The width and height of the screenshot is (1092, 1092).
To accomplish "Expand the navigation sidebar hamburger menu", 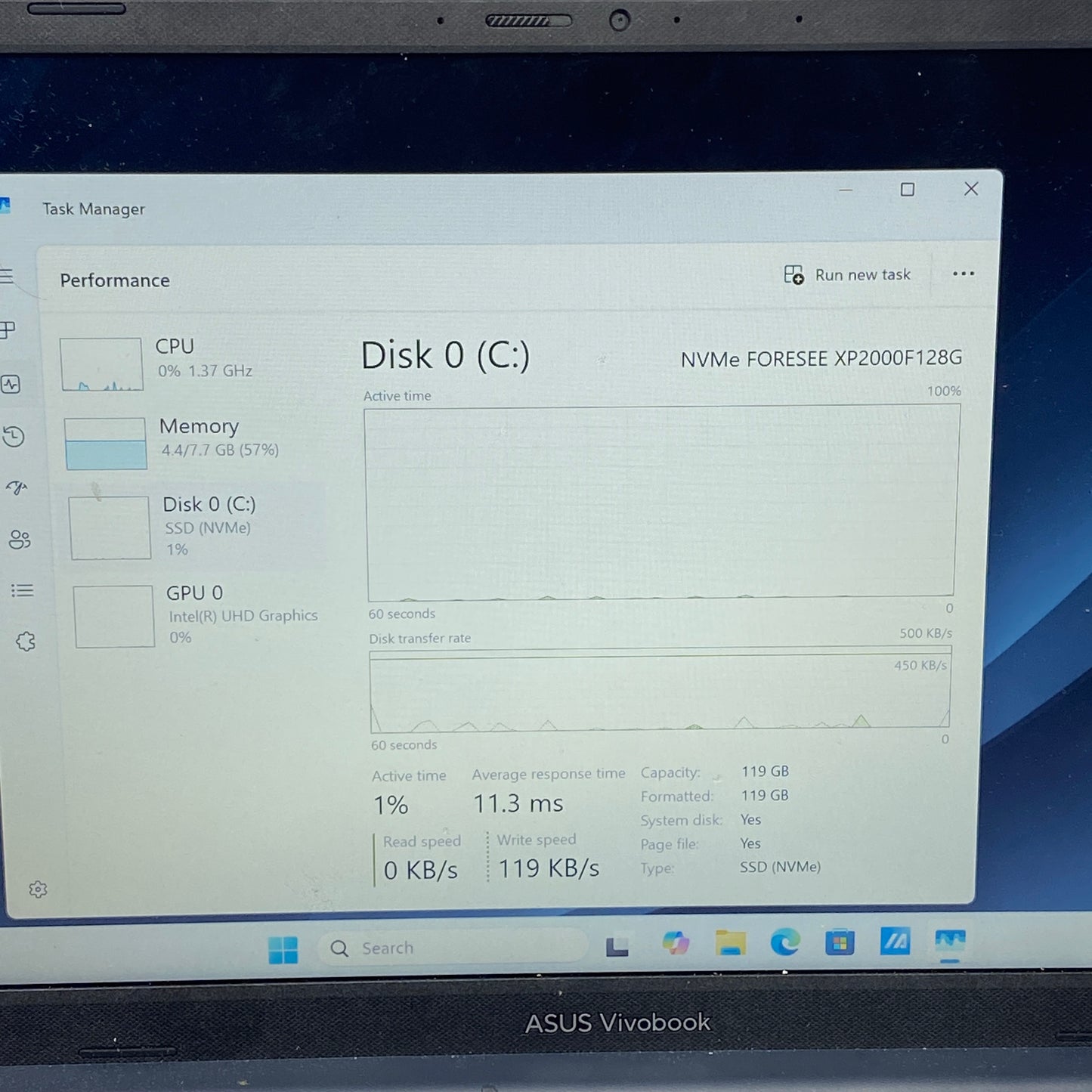I will 8,277.
